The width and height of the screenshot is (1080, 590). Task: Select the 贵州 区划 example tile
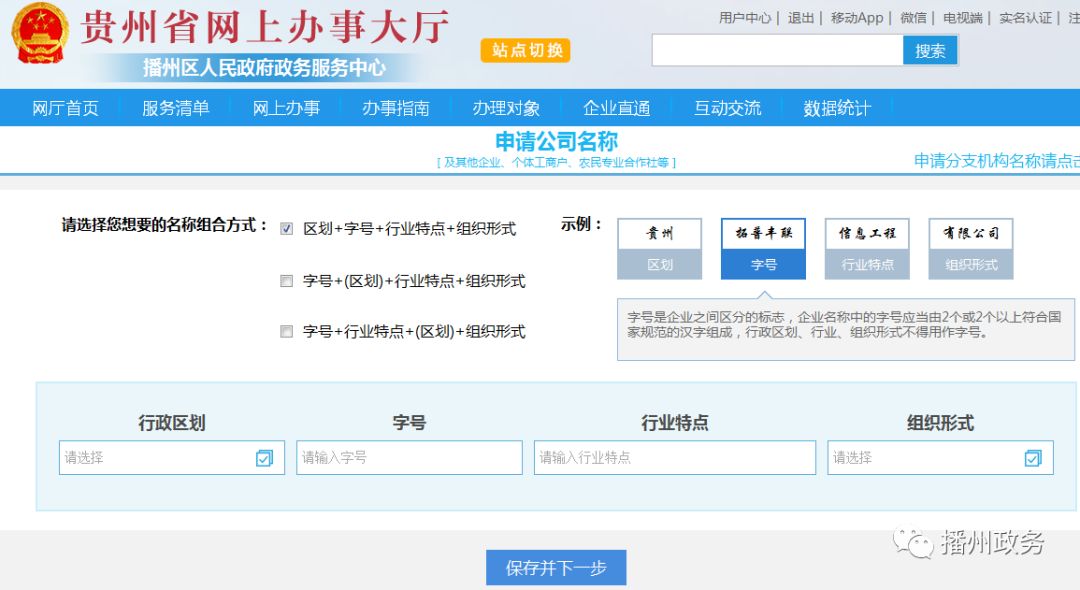point(659,248)
